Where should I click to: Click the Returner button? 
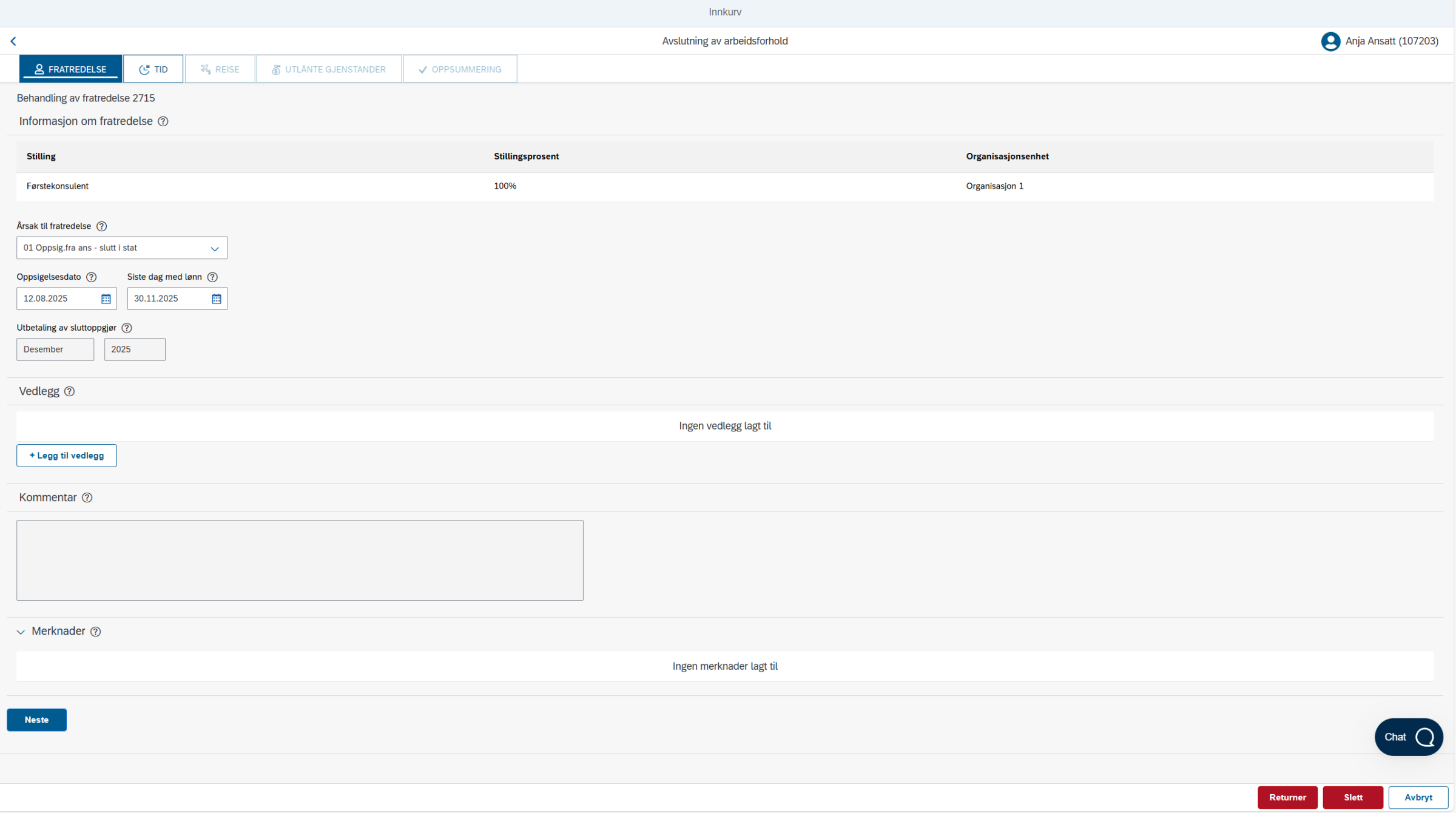point(1287,798)
